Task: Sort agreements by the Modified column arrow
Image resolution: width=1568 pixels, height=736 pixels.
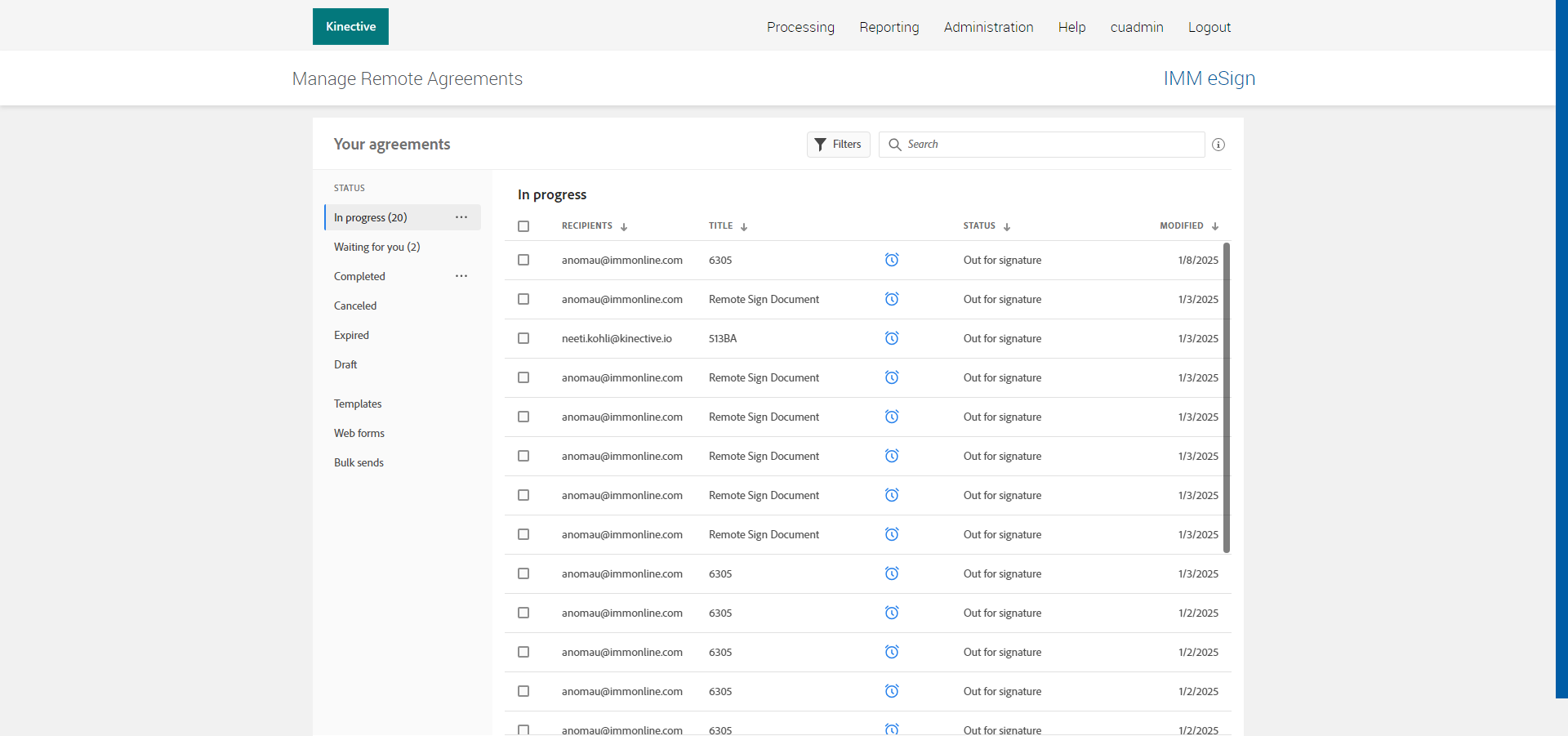Action: point(1215,227)
